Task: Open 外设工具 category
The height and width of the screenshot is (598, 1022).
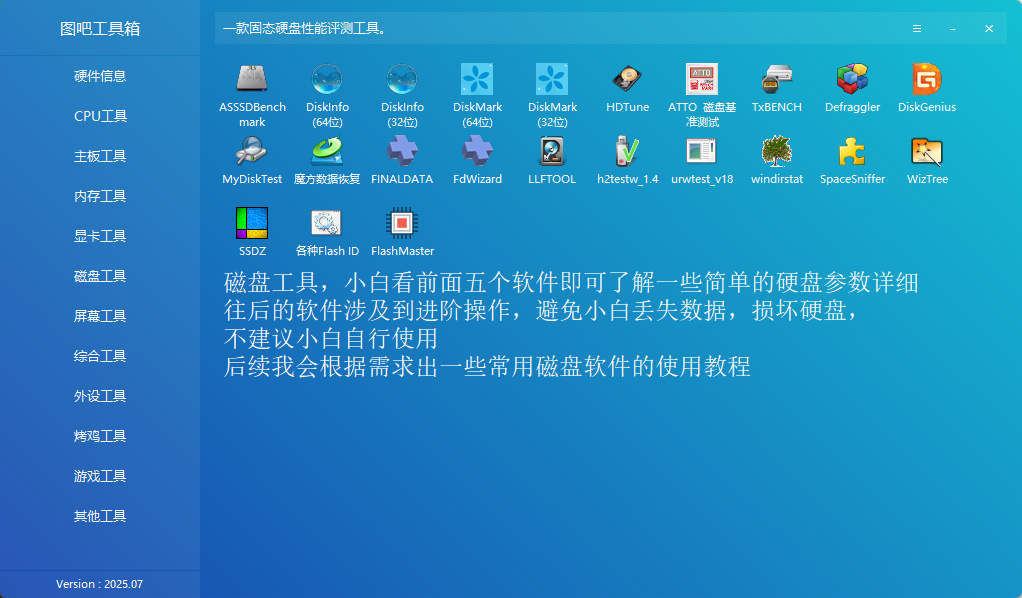Action: coord(100,396)
